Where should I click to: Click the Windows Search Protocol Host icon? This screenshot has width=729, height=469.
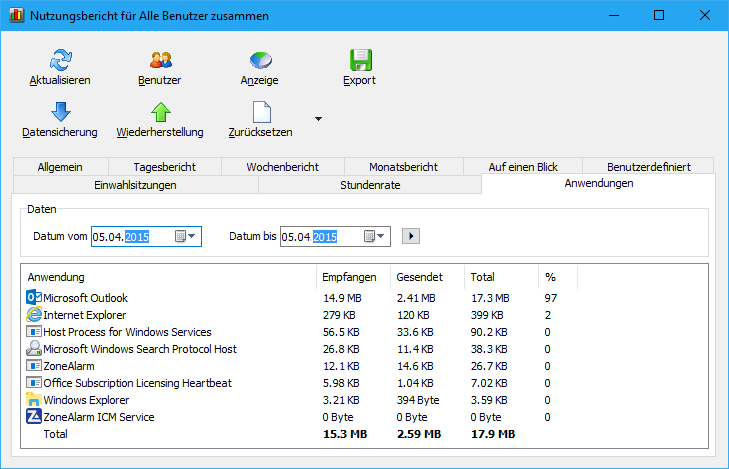[34, 349]
